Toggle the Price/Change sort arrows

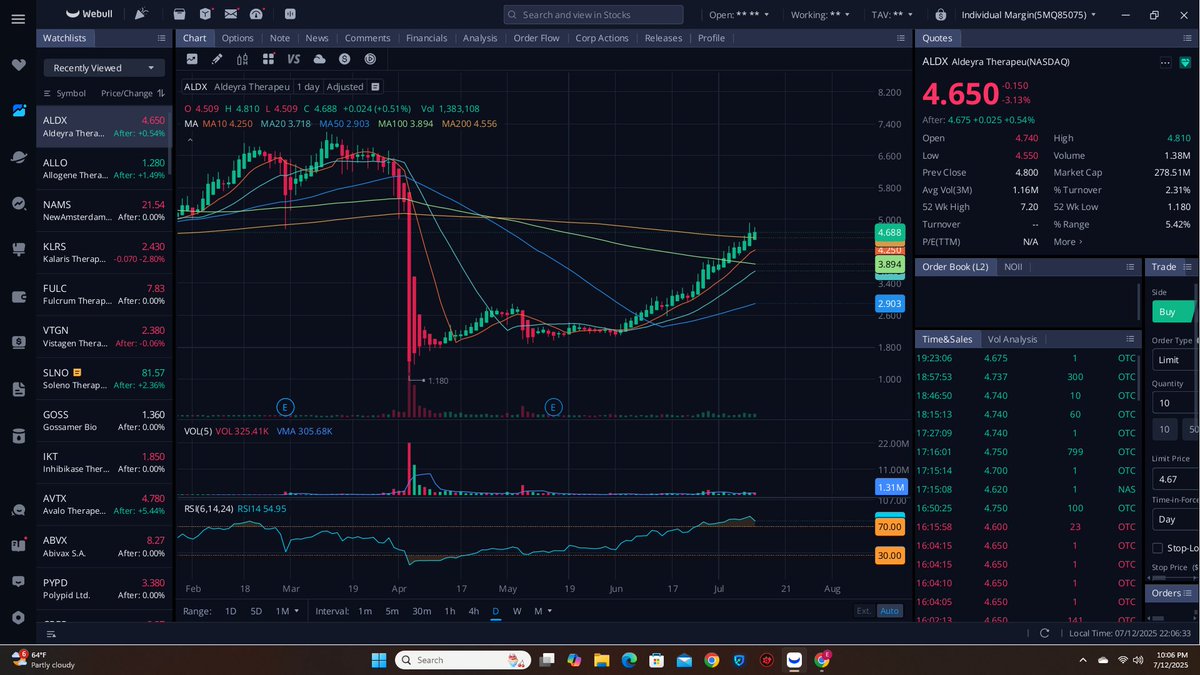tap(161, 93)
